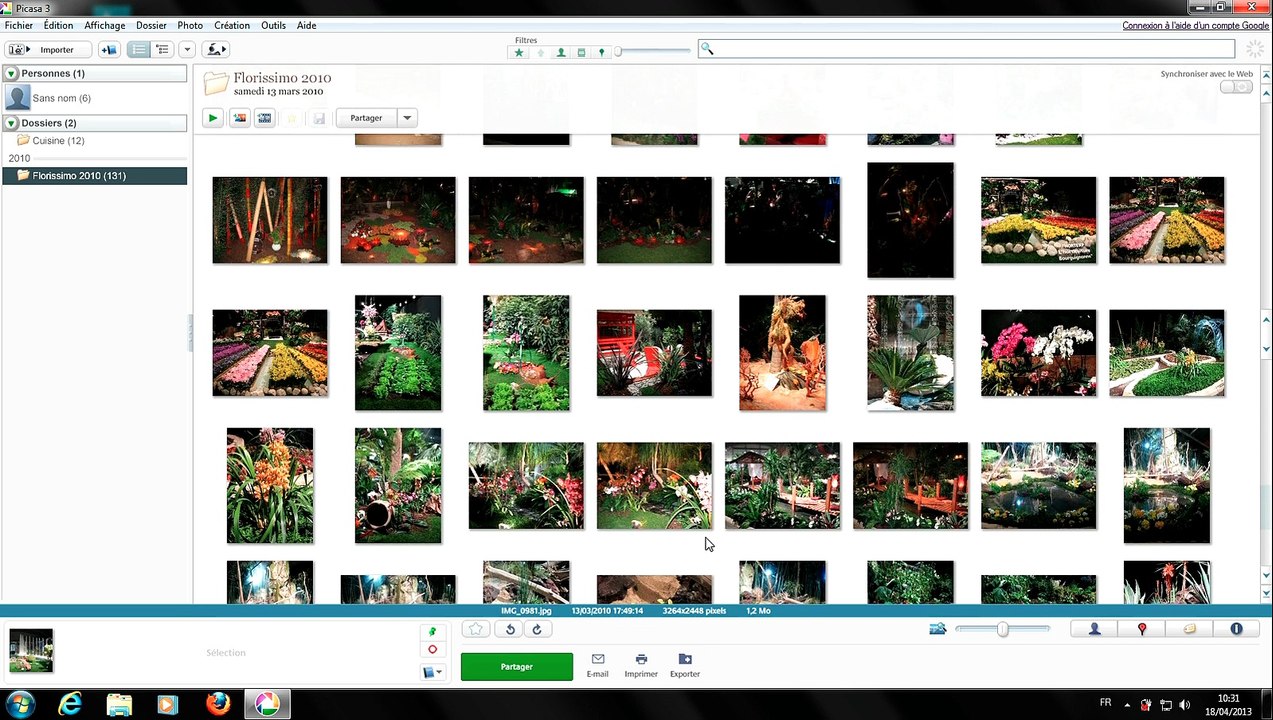The width and height of the screenshot is (1273, 720).
Task: Open the Partager dropdown arrow in header
Action: click(x=407, y=118)
